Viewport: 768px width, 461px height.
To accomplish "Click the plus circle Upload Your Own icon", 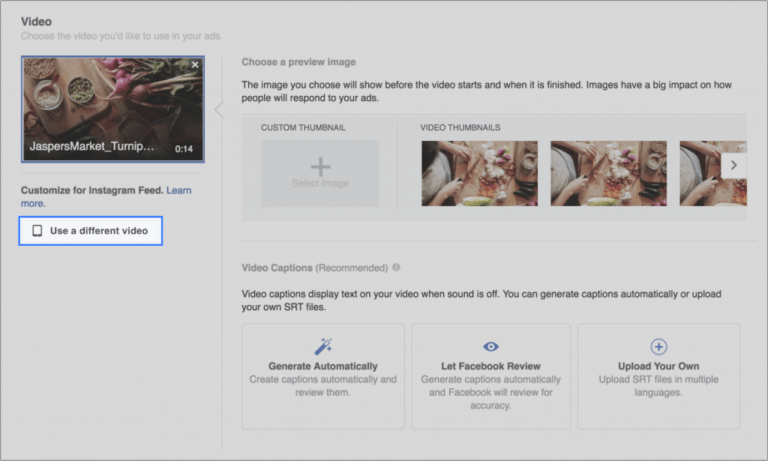I will click(658, 346).
